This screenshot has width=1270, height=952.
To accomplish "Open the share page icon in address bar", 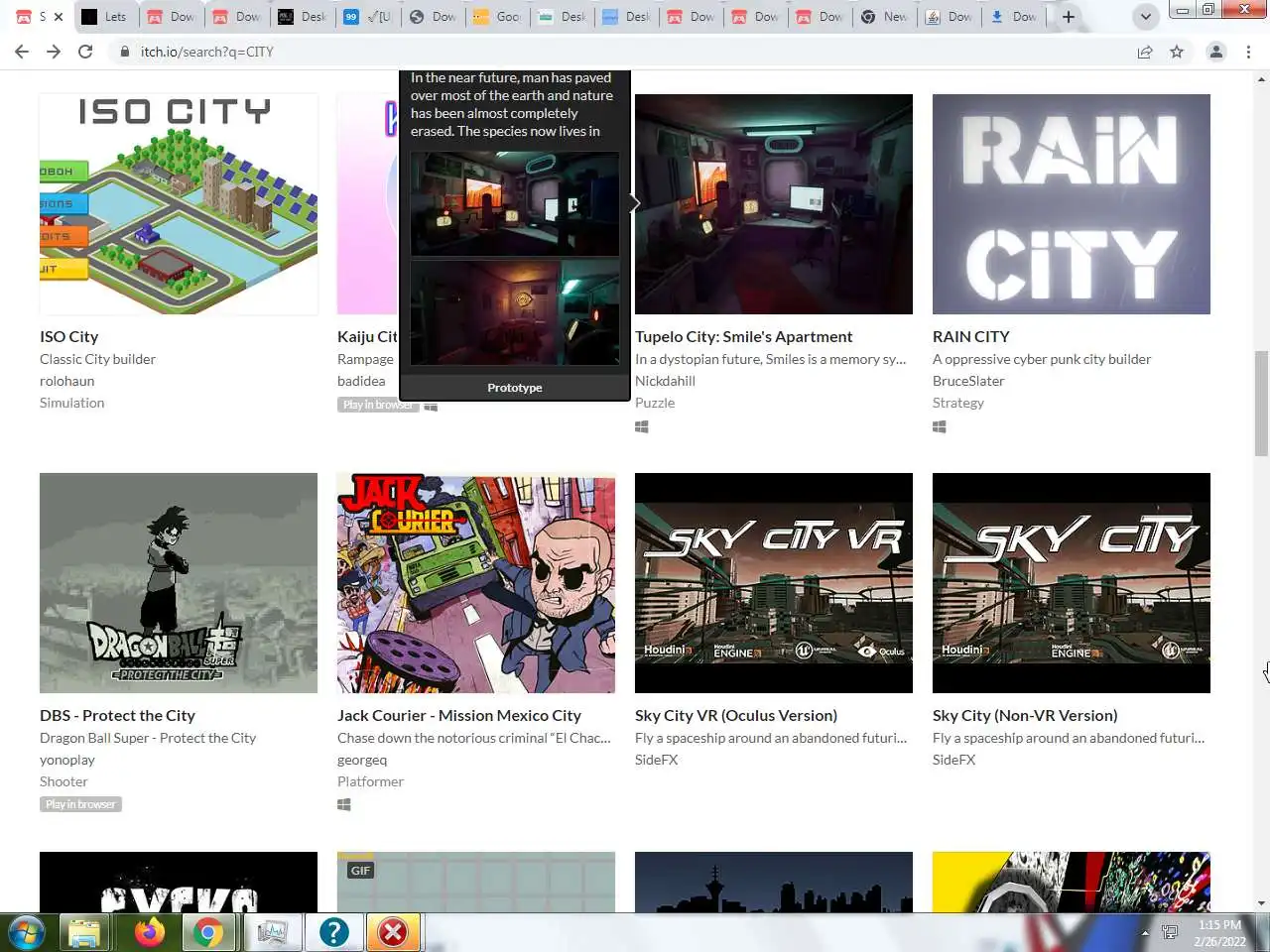I will point(1145,52).
